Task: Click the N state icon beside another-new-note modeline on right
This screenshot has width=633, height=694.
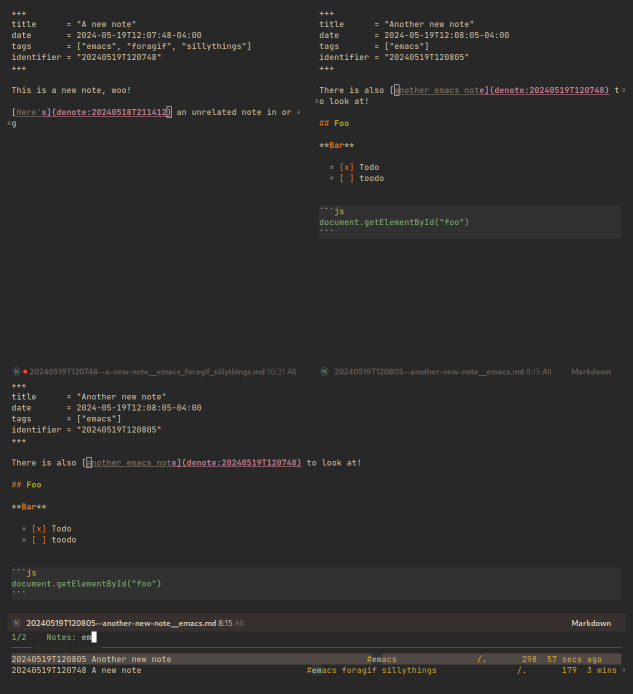Action: pos(324,372)
